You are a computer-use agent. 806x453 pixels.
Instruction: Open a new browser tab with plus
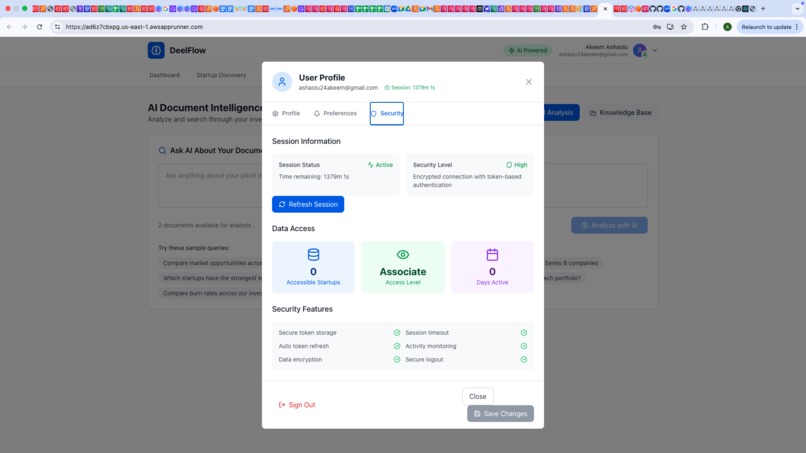click(x=763, y=9)
